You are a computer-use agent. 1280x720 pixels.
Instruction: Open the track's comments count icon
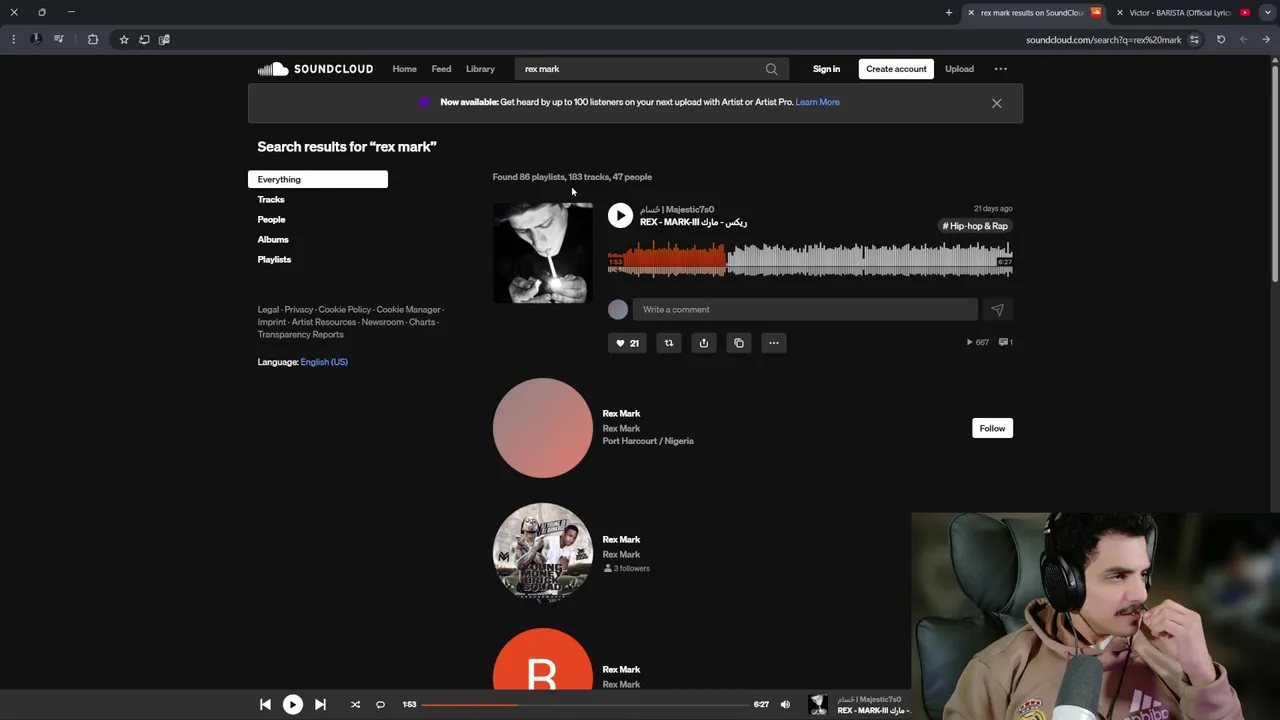(1005, 342)
